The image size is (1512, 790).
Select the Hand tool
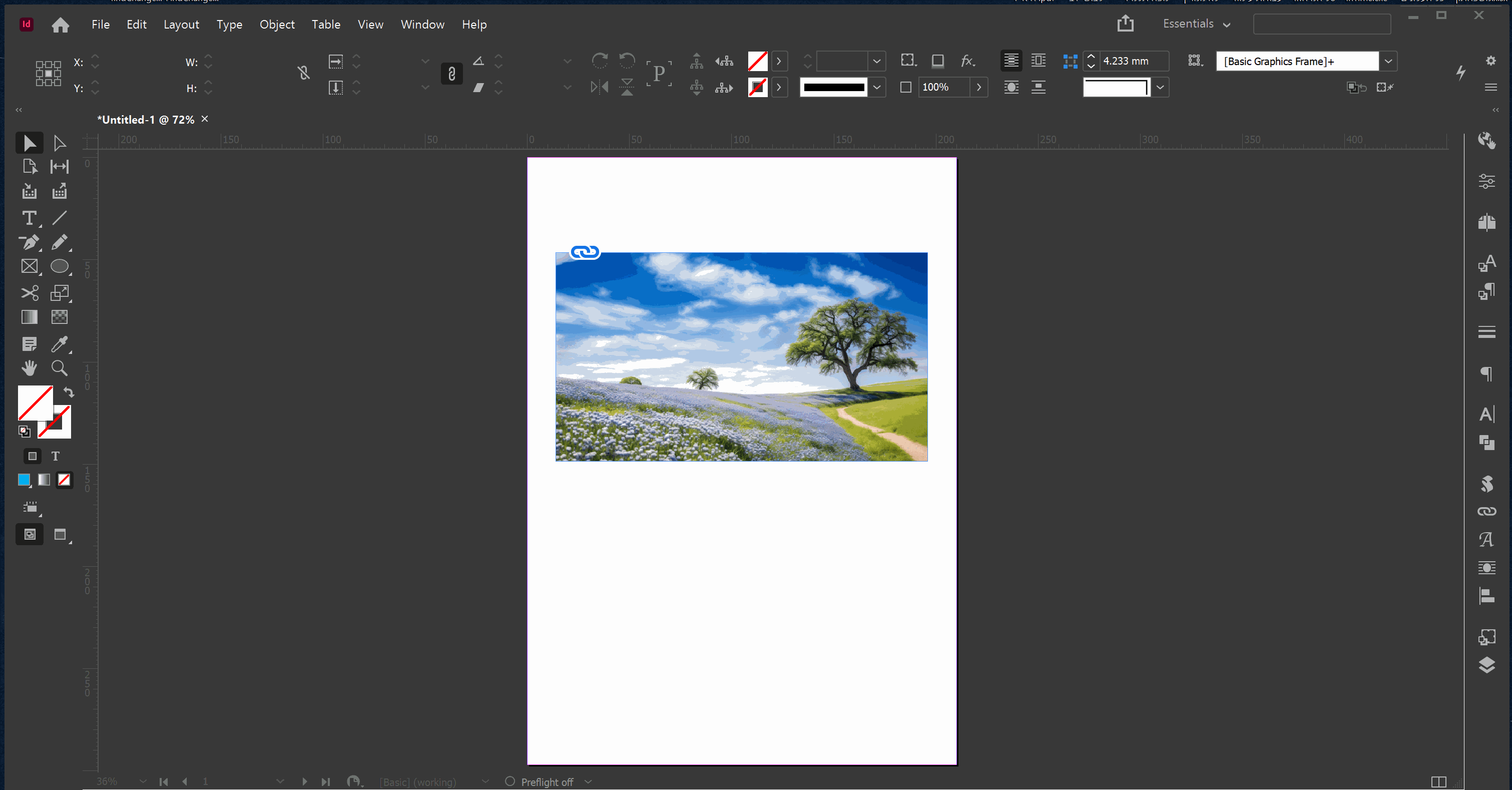(29, 368)
